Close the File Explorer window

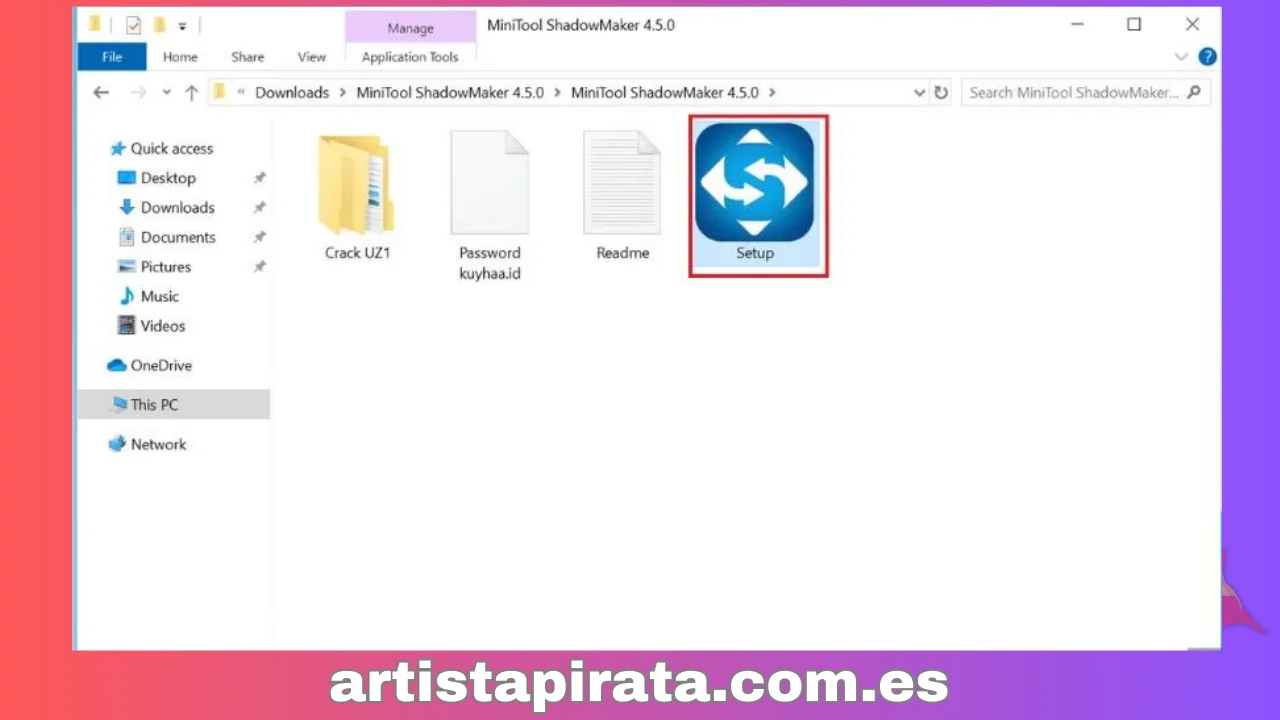(1192, 25)
